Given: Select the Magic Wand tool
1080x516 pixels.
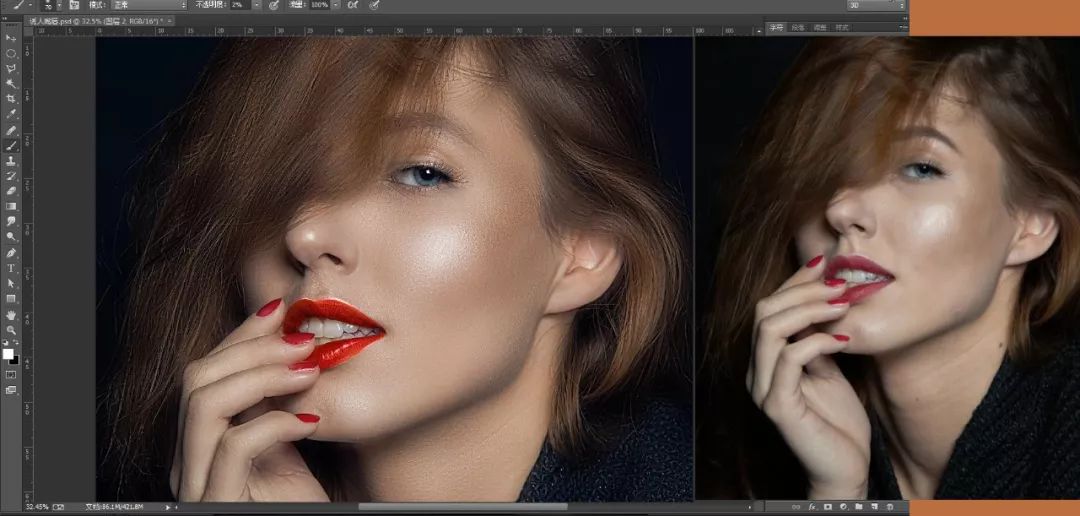Looking at the screenshot, I should click(x=10, y=84).
